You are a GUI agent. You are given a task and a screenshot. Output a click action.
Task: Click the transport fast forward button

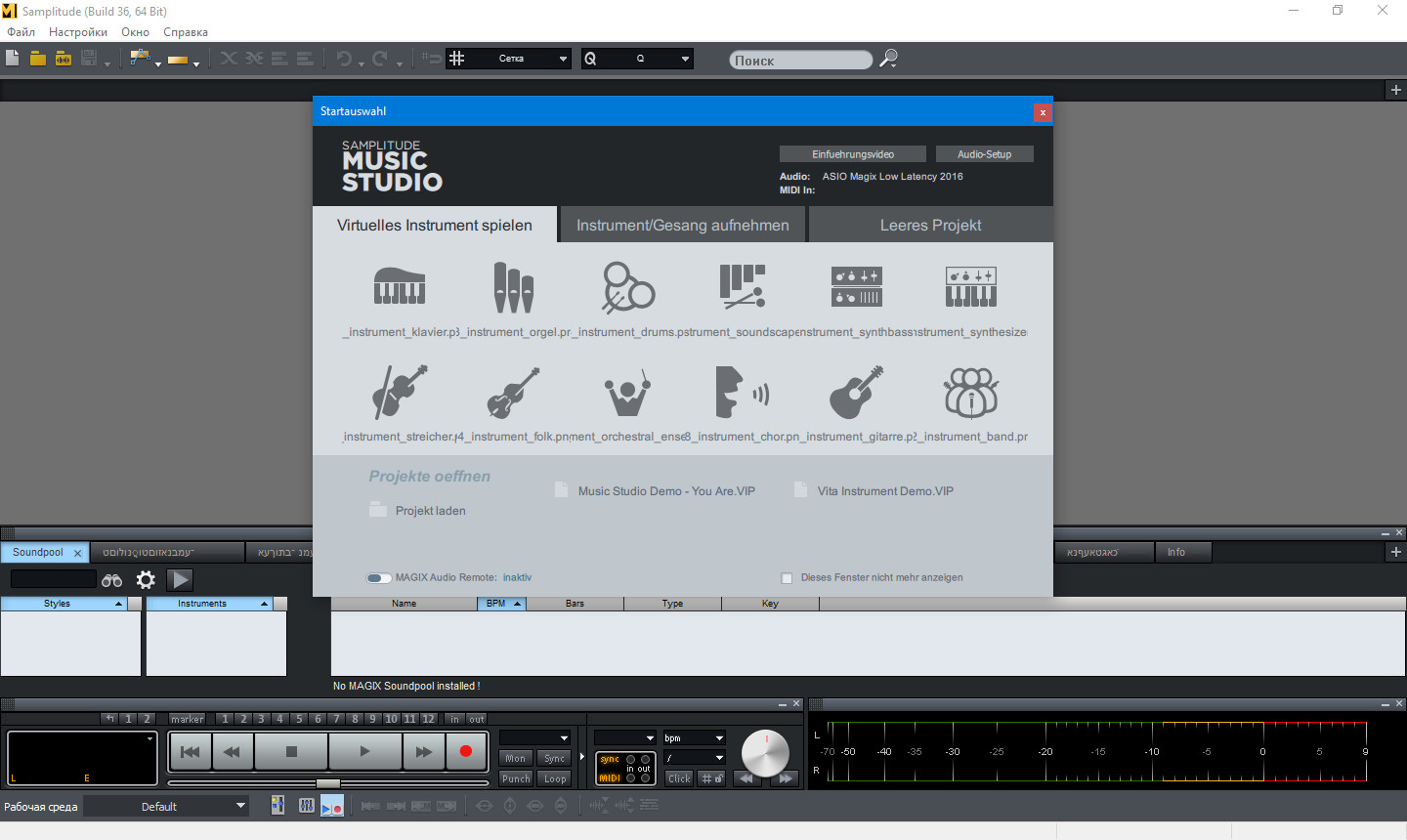pyautogui.click(x=424, y=751)
